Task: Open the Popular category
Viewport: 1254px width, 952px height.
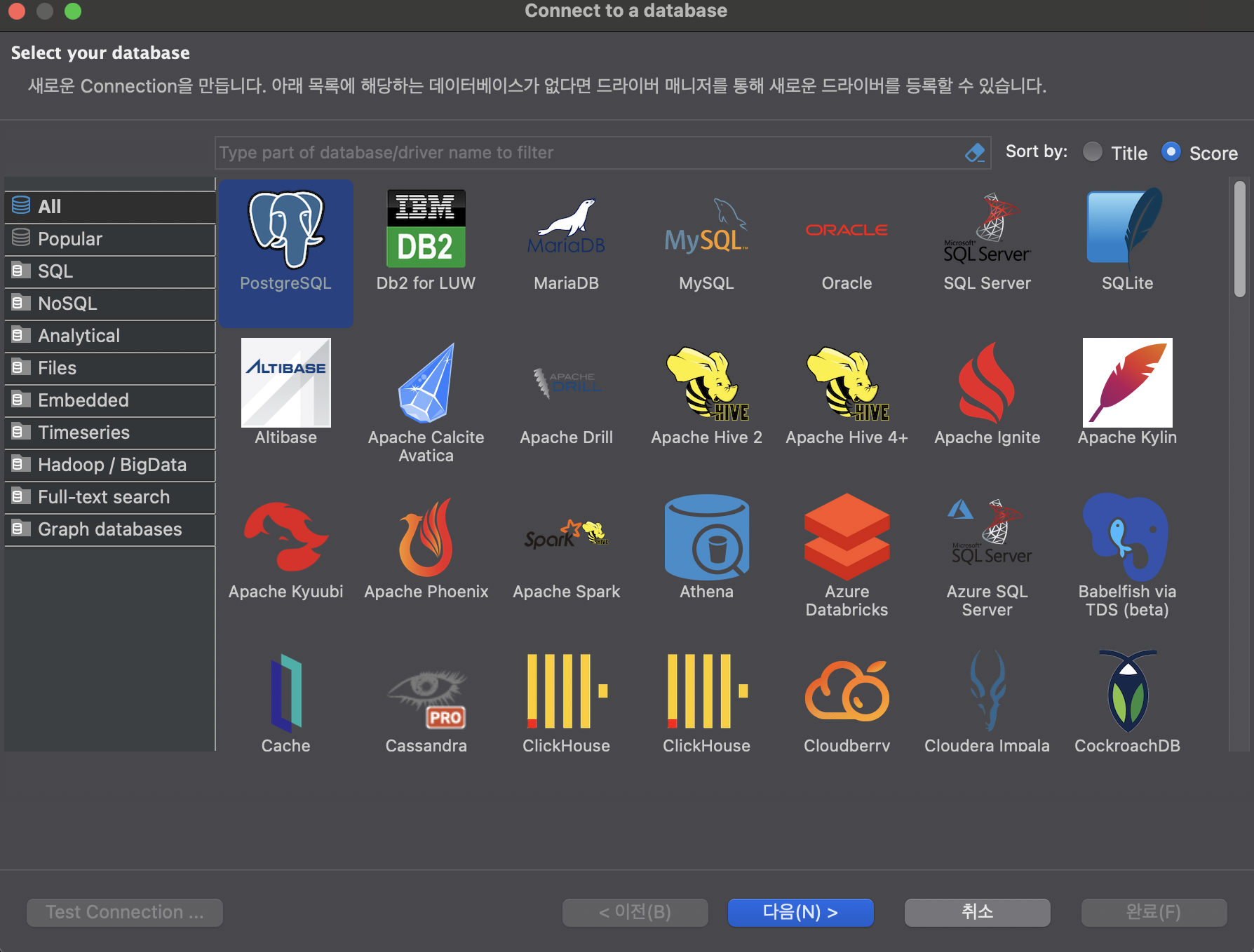Action: tap(110, 239)
